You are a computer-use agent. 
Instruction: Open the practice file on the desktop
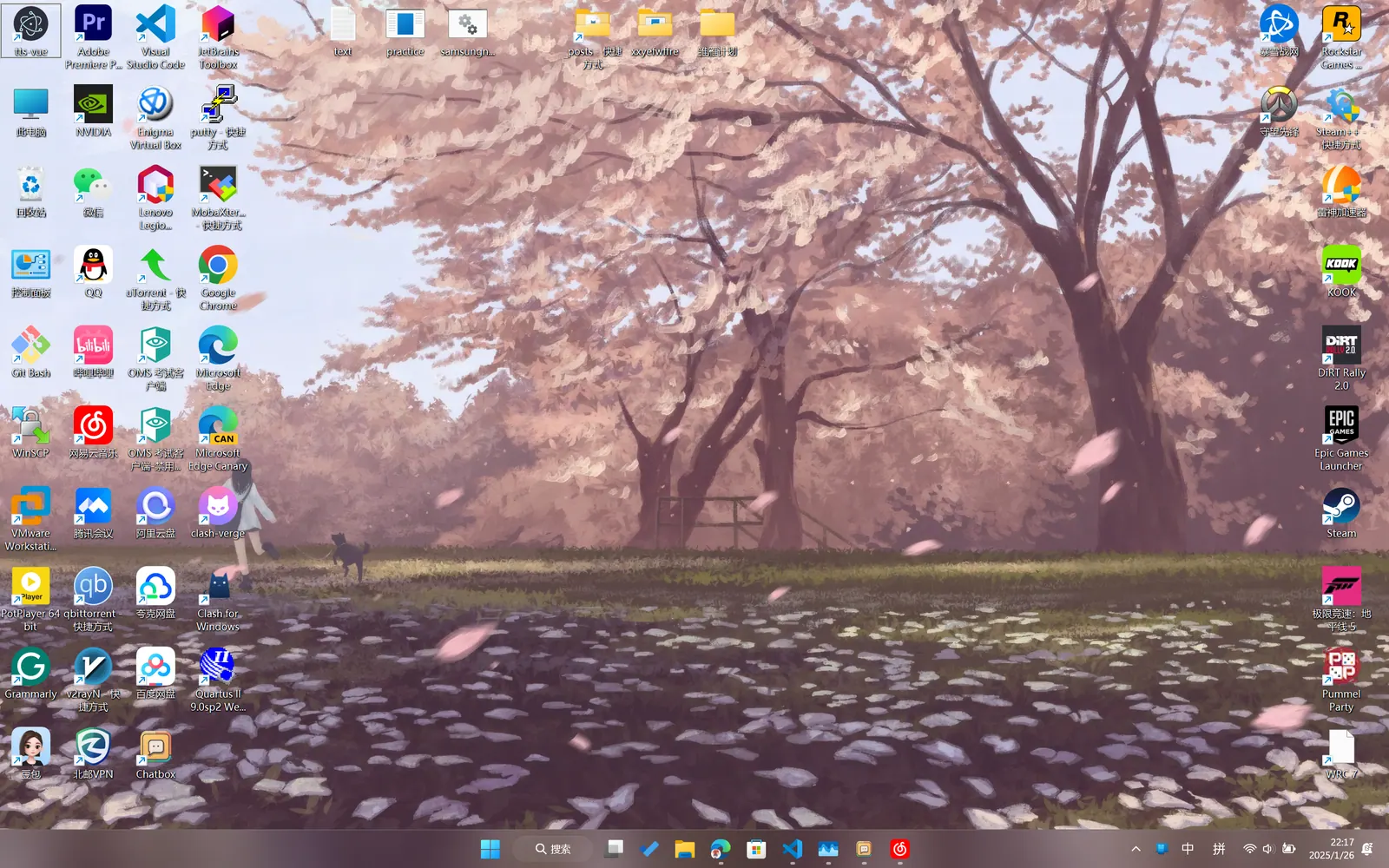coord(405,25)
